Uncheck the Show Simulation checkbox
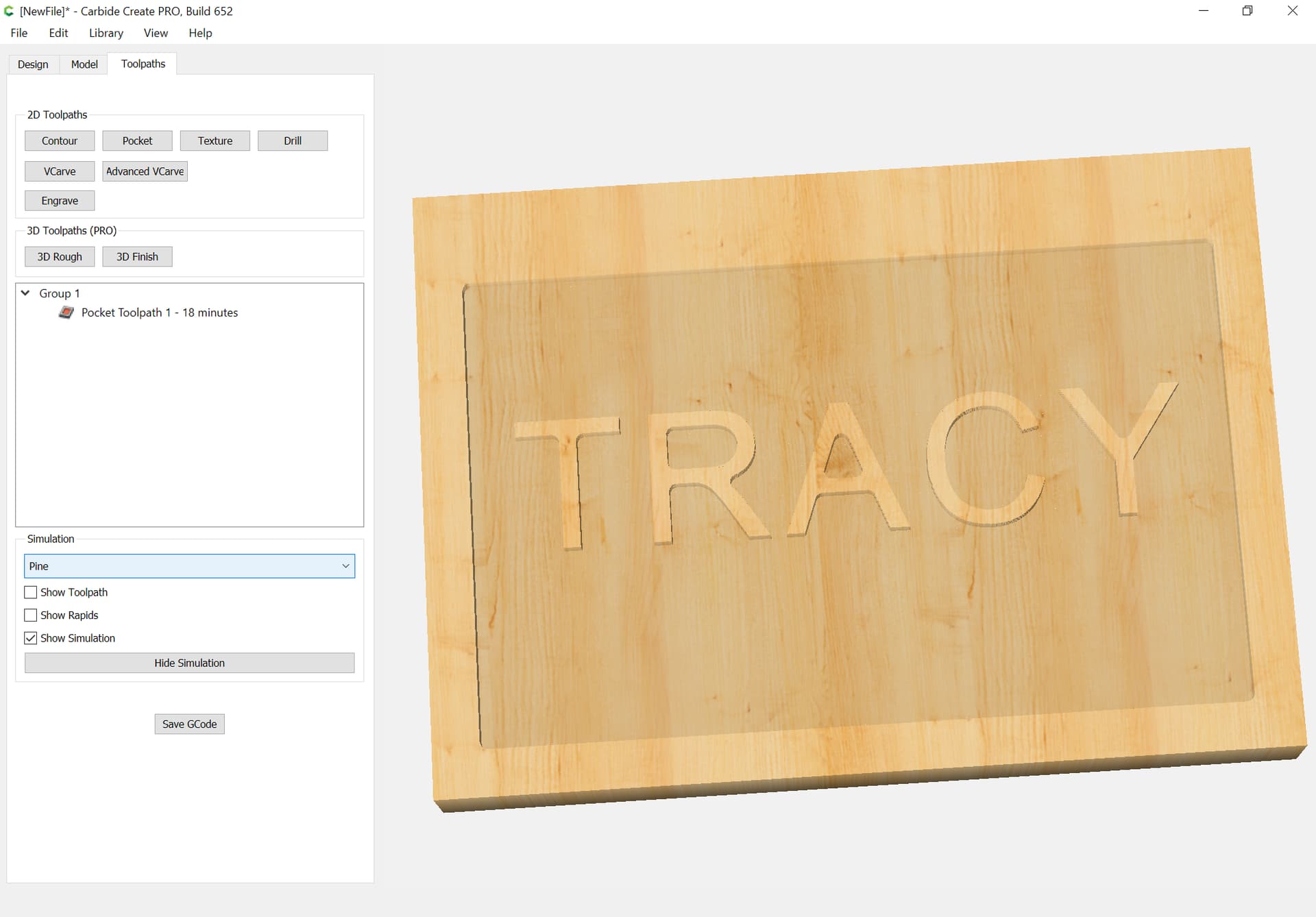The image size is (1316, 917). (x=31, y=638)
